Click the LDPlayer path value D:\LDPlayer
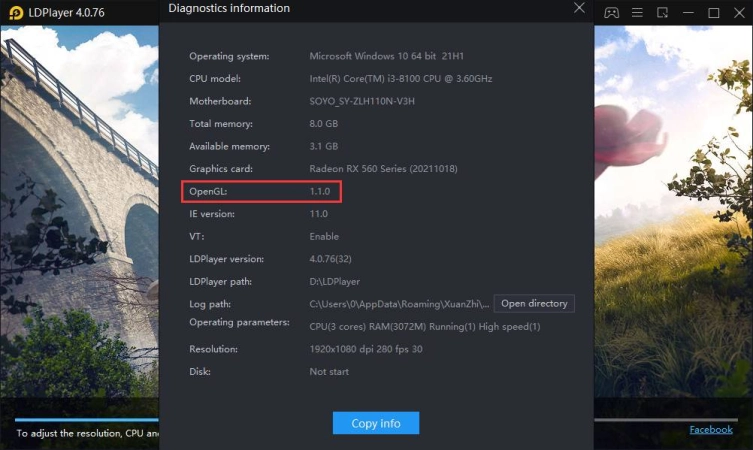The image size is (753, 450). click(x=334, y=281)
